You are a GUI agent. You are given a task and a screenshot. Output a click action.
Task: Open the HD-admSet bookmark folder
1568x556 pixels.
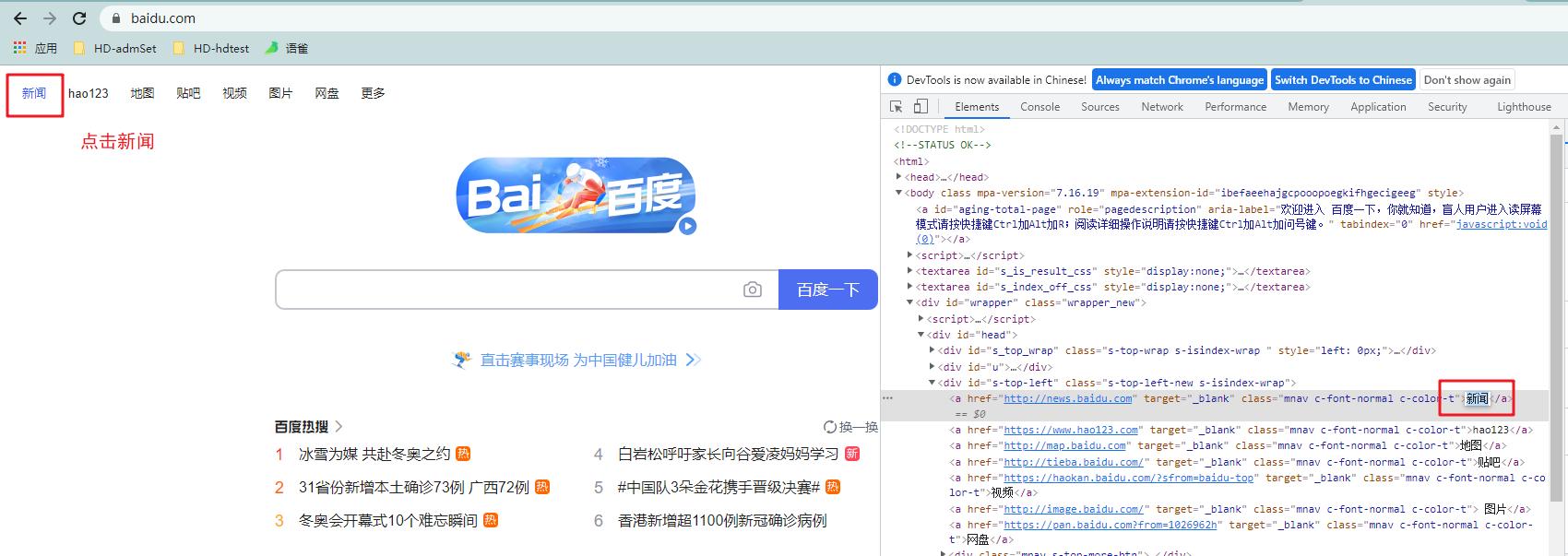(x=114, y=48)
